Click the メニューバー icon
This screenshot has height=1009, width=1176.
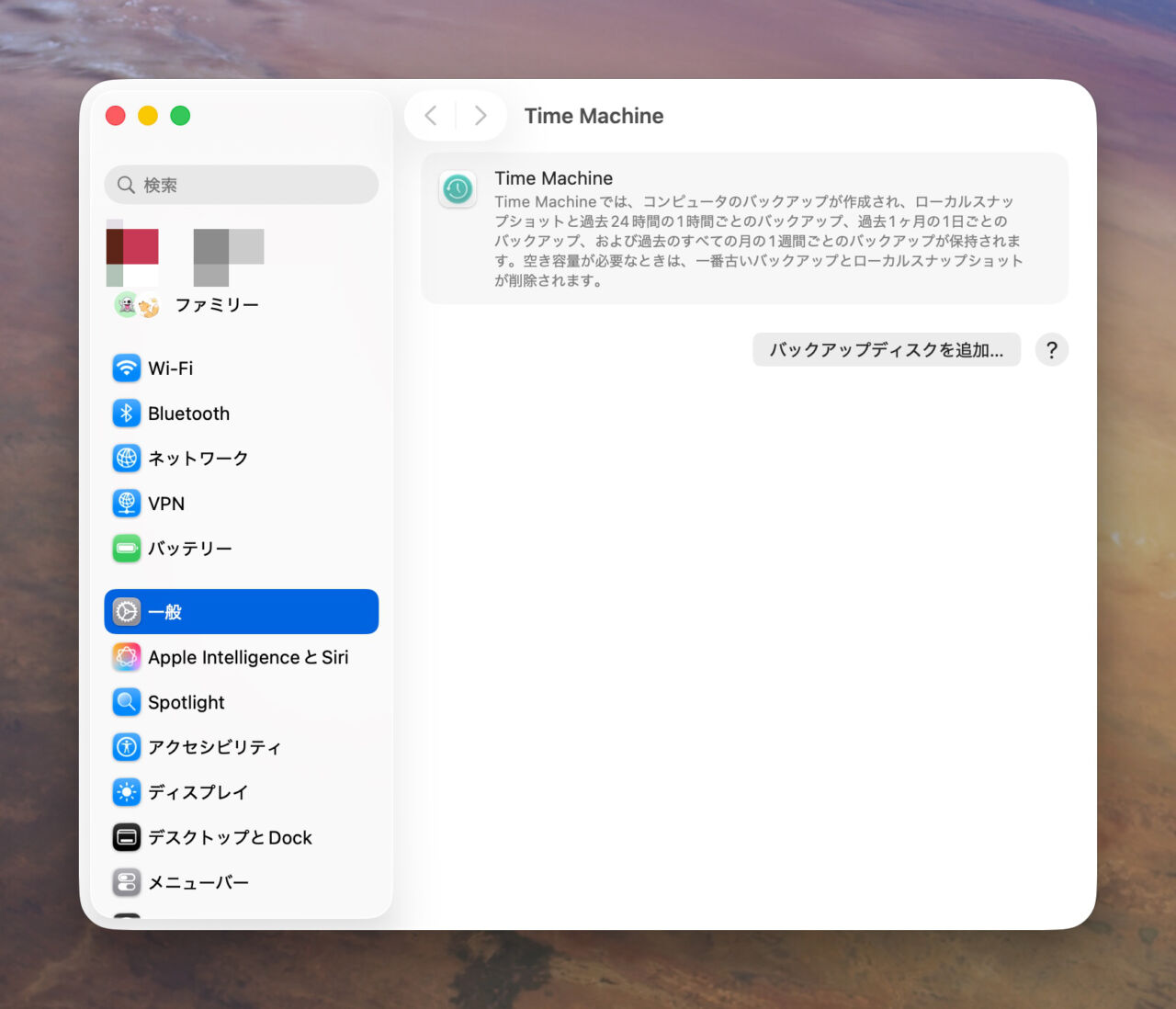click(127, 882)
